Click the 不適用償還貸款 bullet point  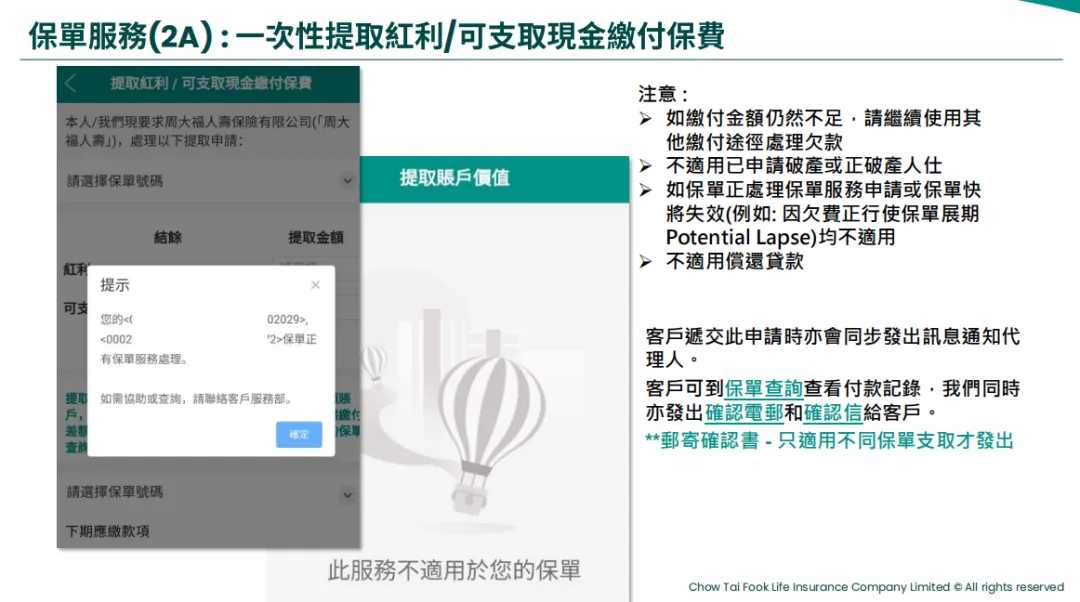click(734, 262)
